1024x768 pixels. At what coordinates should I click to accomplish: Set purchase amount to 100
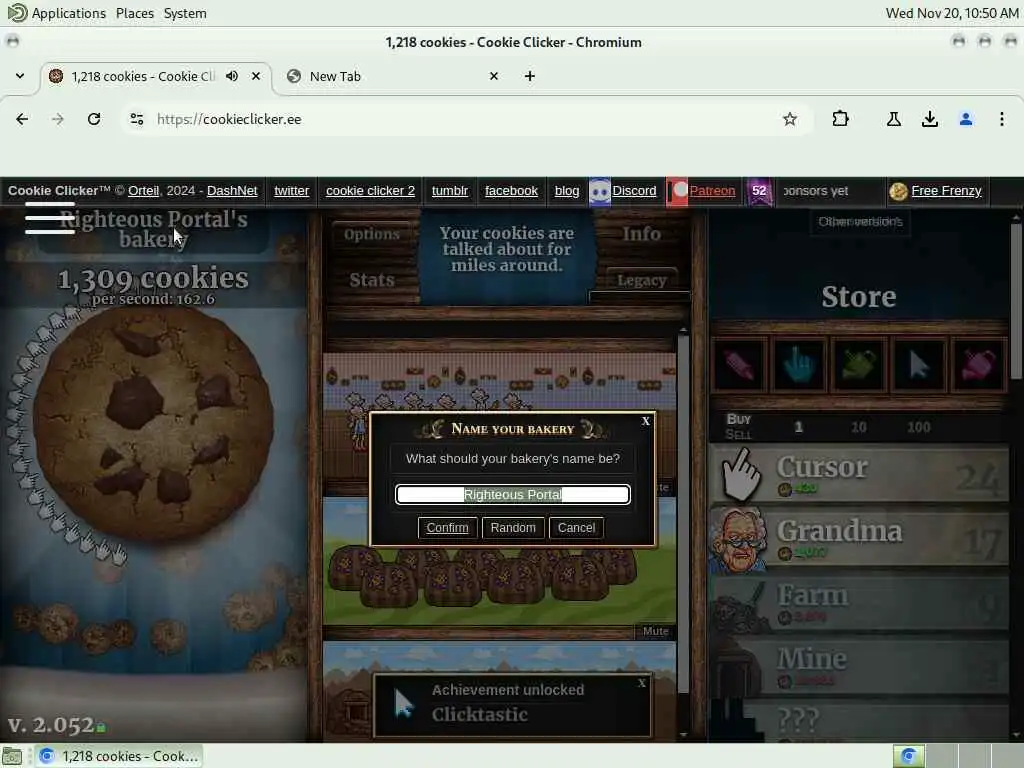click(x=918, y=427)
